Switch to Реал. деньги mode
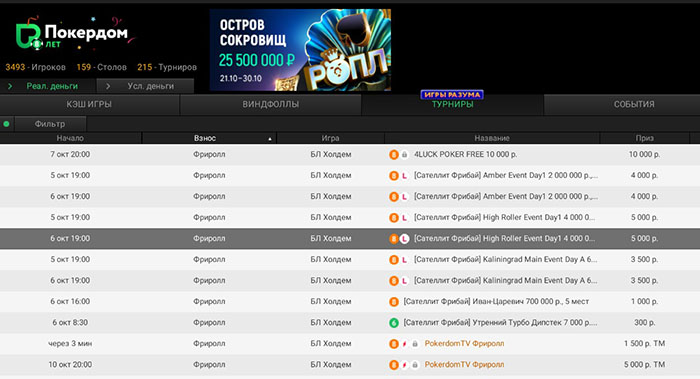Viewport: 700px width, 379px height. tap(47, 86)
